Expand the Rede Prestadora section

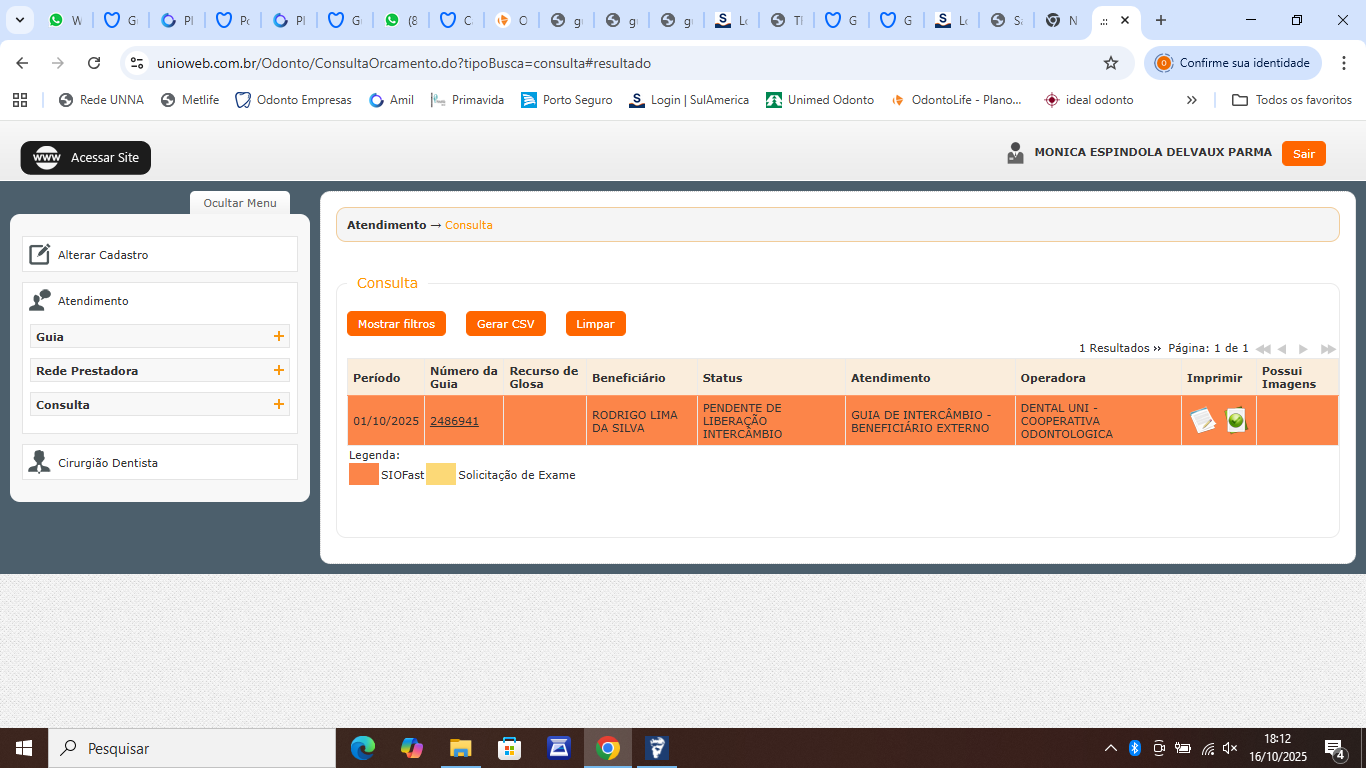pyautogui.click(x=279, y=371)
